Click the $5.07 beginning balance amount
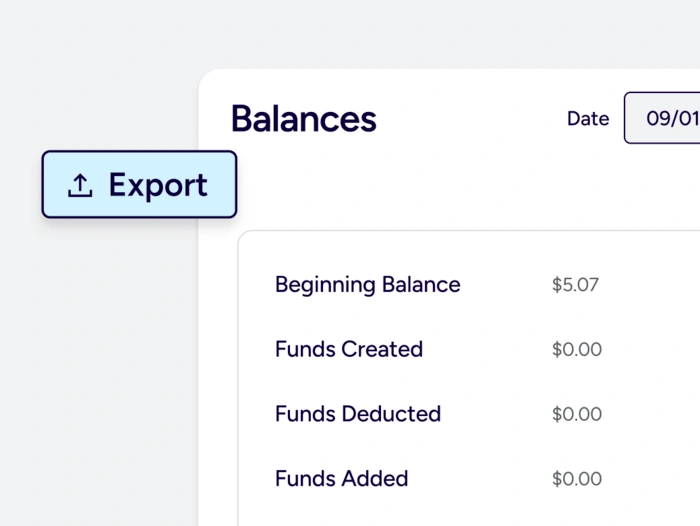 [x=575, y=285]
